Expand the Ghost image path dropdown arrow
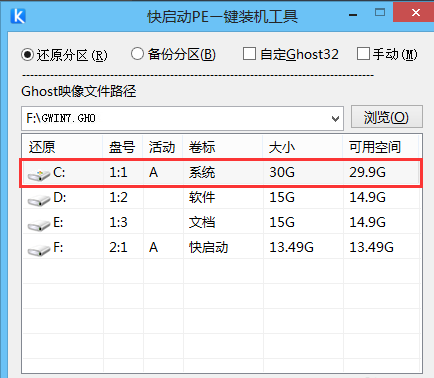This screenshot has height=378, width=434. pyautogui.click(x=335, y=119)
